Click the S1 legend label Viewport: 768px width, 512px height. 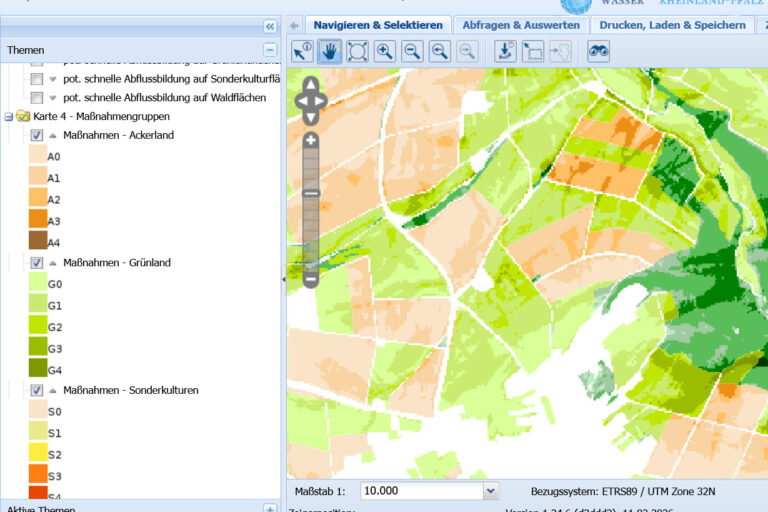click(x=55, y=434)
